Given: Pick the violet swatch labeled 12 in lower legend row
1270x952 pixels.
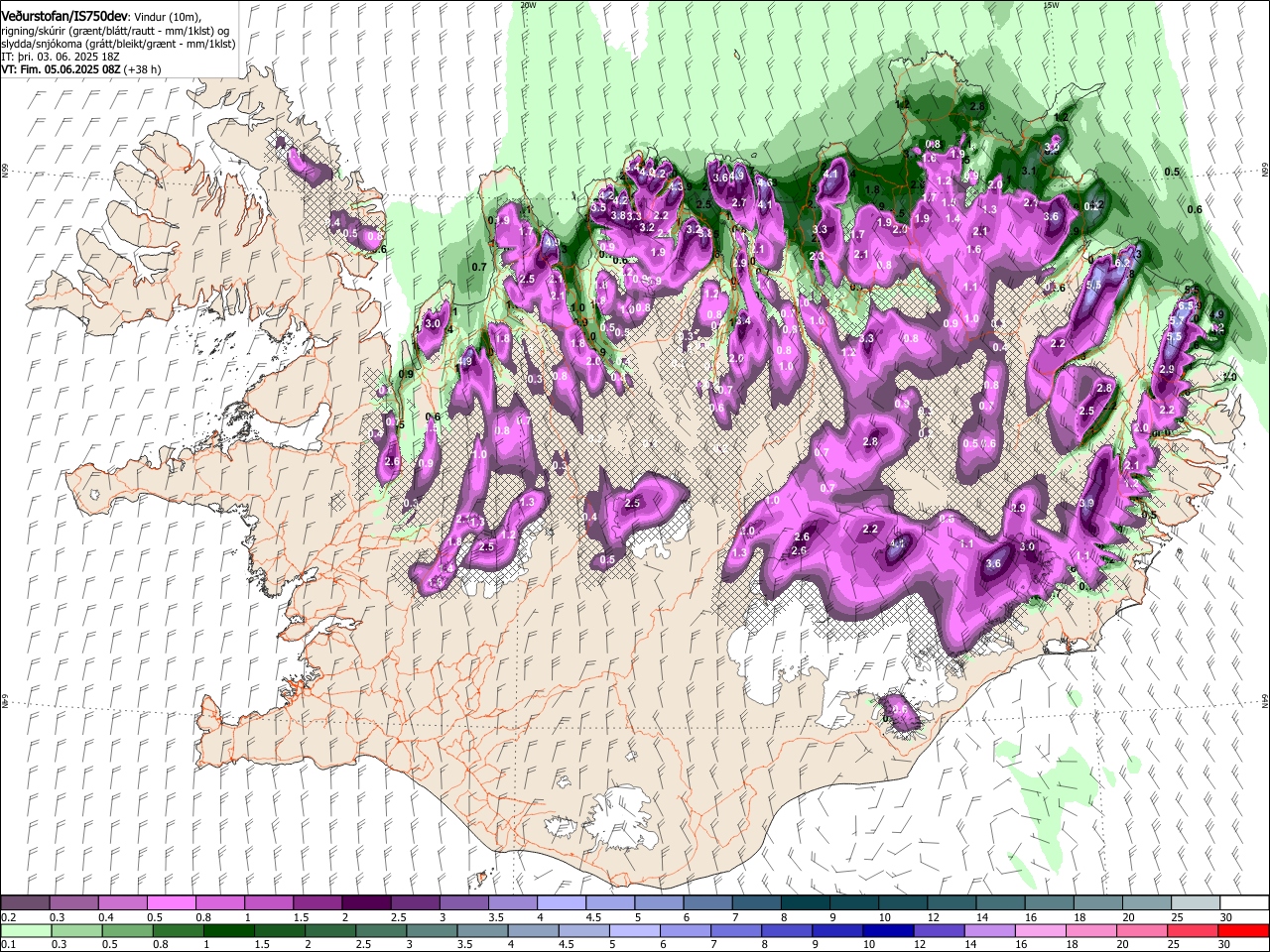Looking at the screenshot, I should (x=939, y=930).
